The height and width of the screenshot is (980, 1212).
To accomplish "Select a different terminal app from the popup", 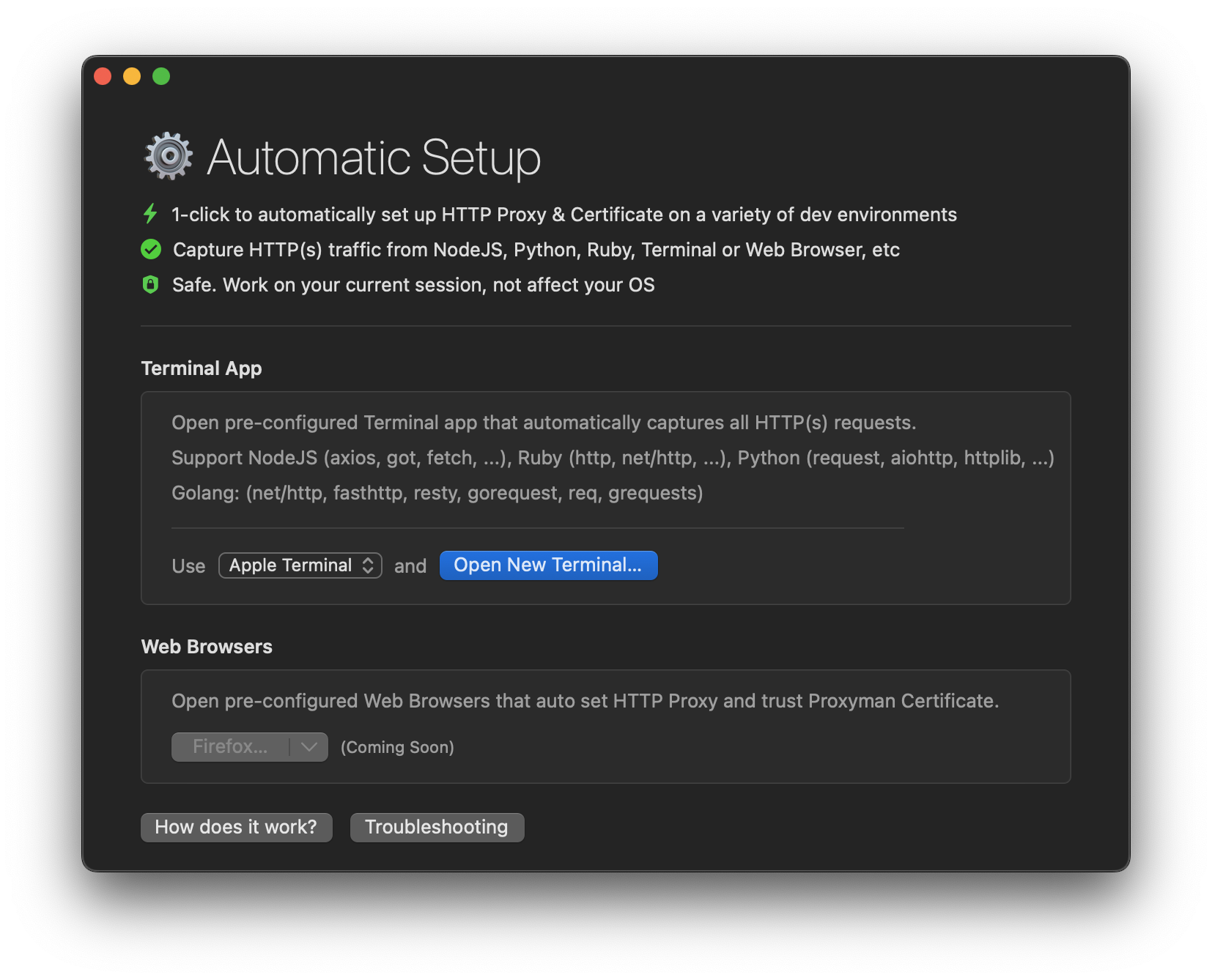I will [x=300, y=565].
